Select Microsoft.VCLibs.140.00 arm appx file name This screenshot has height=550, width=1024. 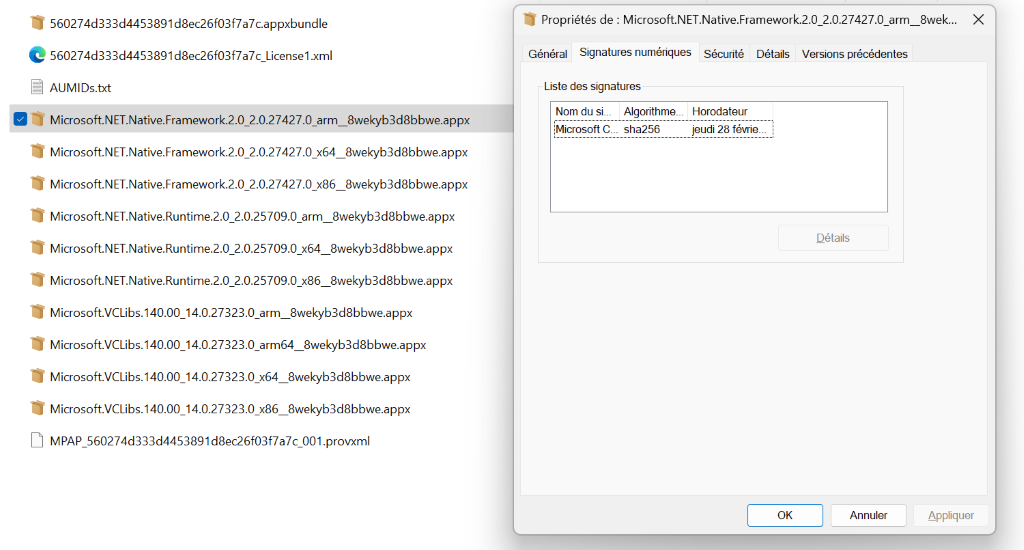click(x=231, y=312)
